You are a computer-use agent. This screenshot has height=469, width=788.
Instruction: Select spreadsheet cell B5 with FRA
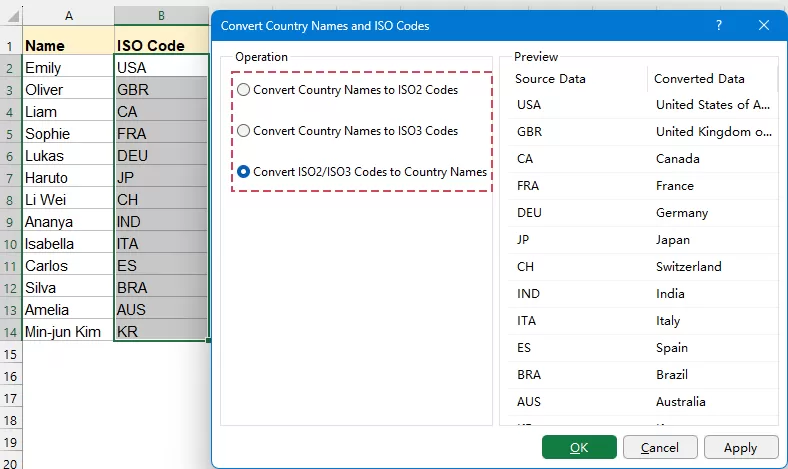[x=161, y=134]
